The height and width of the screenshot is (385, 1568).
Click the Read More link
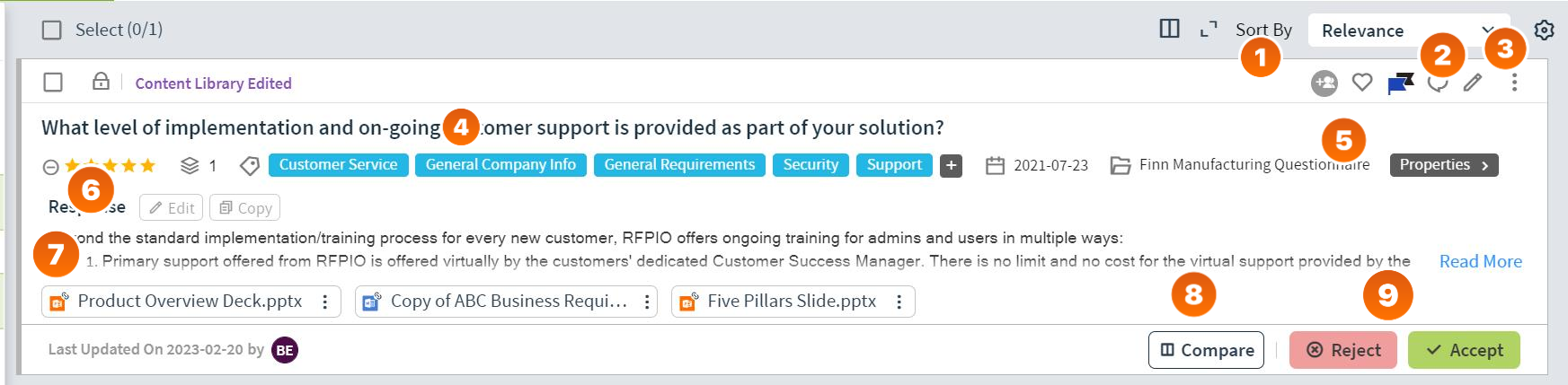[1480, 261]
